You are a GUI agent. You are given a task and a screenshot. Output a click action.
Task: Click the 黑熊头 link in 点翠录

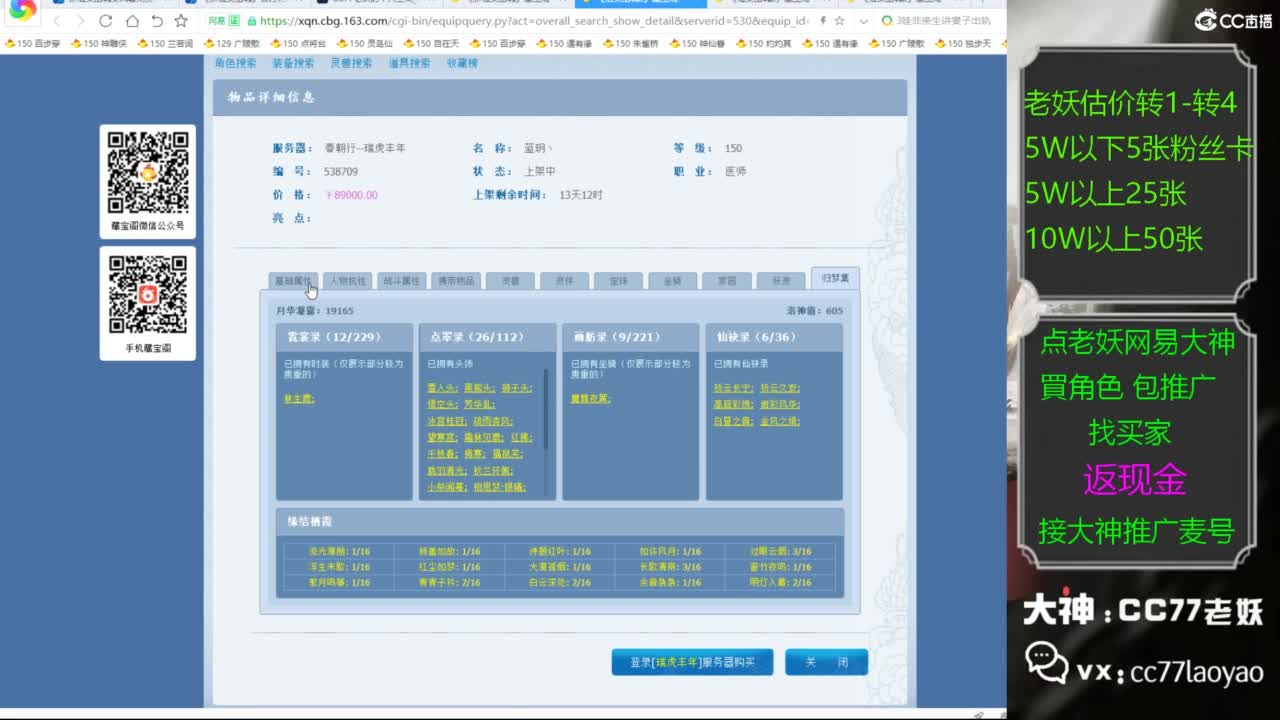point(478,388)
